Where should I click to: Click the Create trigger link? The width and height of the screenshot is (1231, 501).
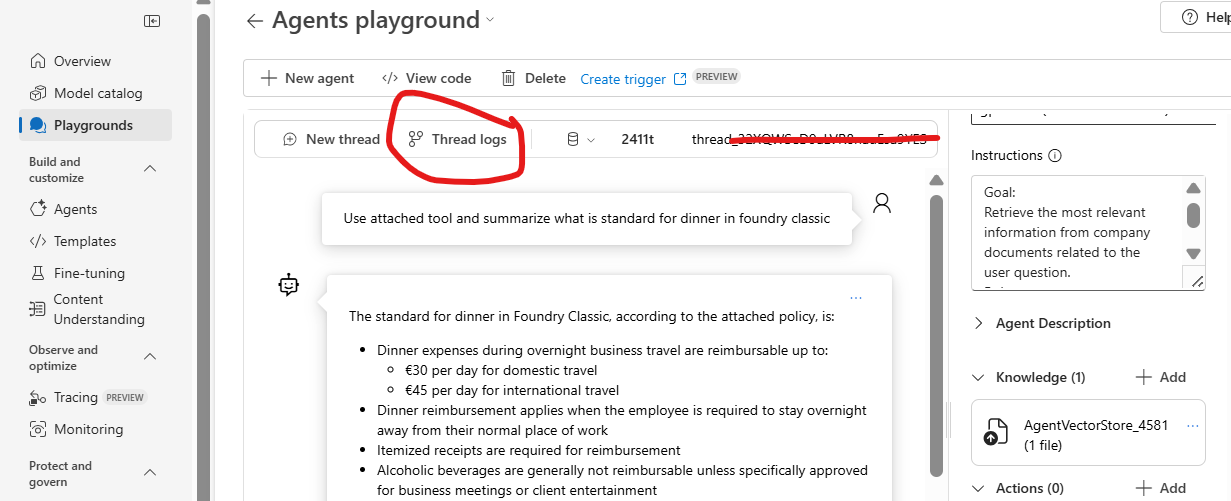pyautogui.click(x=623, y=79)
